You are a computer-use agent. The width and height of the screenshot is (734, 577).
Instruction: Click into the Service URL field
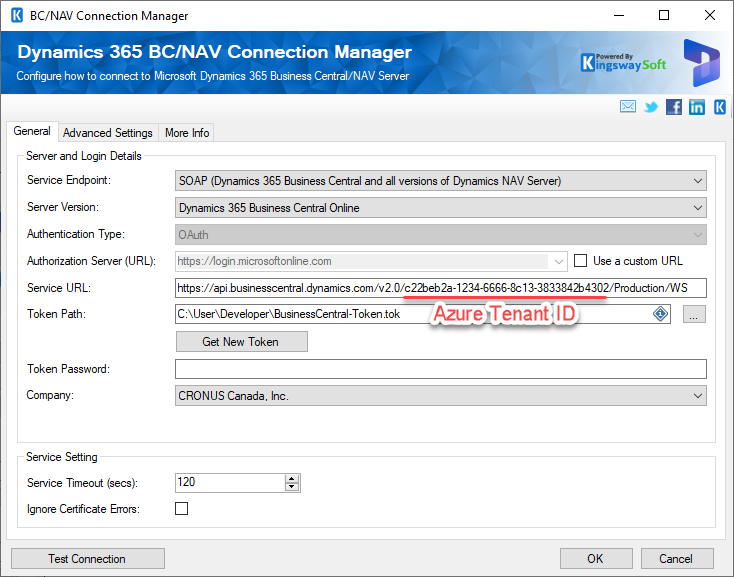click(x=441, y=288)
